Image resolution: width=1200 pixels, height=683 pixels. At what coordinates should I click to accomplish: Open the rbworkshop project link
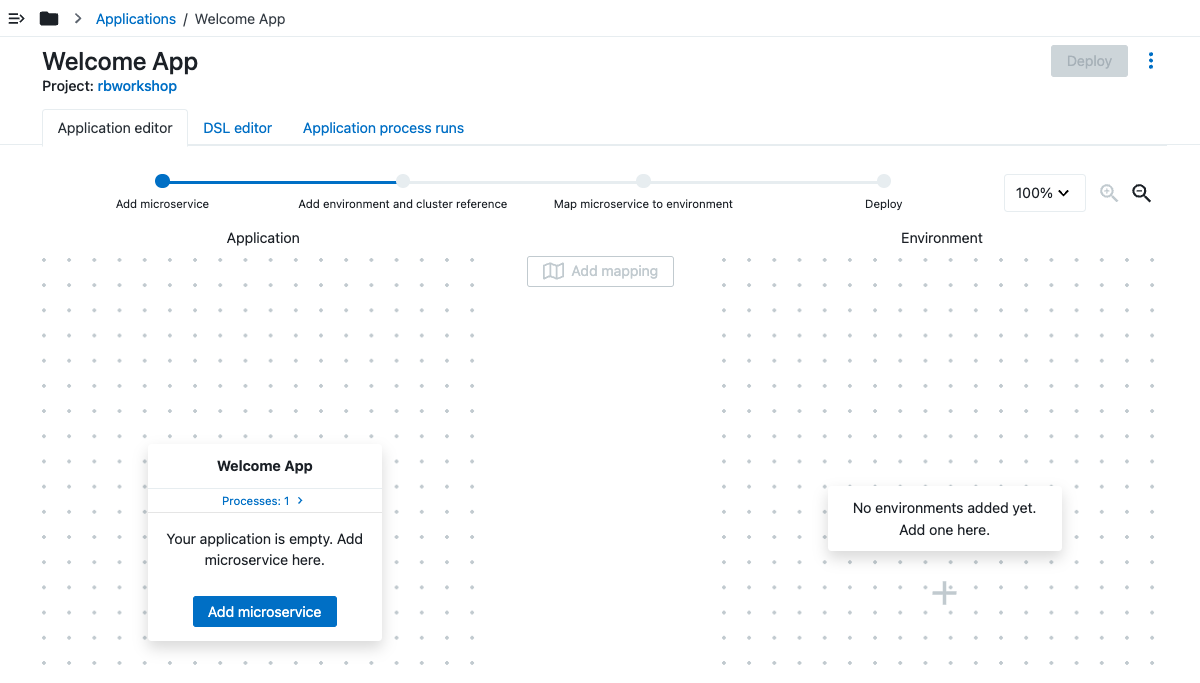click(137, 86)
